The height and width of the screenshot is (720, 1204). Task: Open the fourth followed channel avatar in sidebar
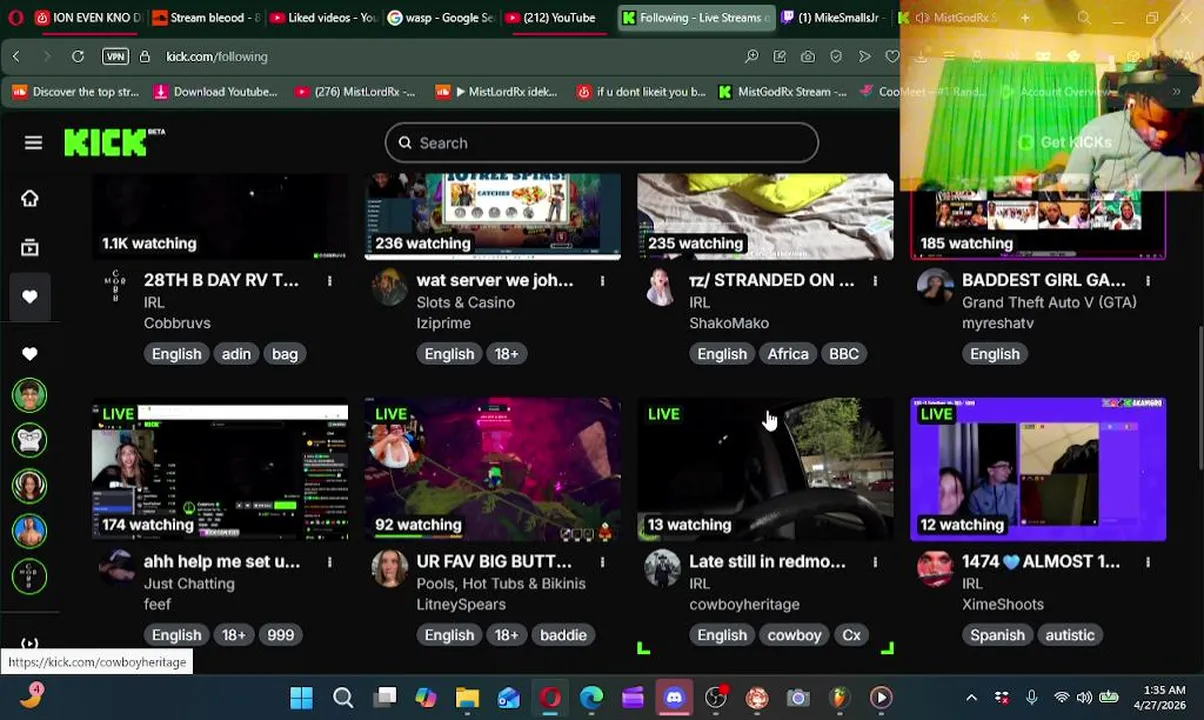(30, 530)
